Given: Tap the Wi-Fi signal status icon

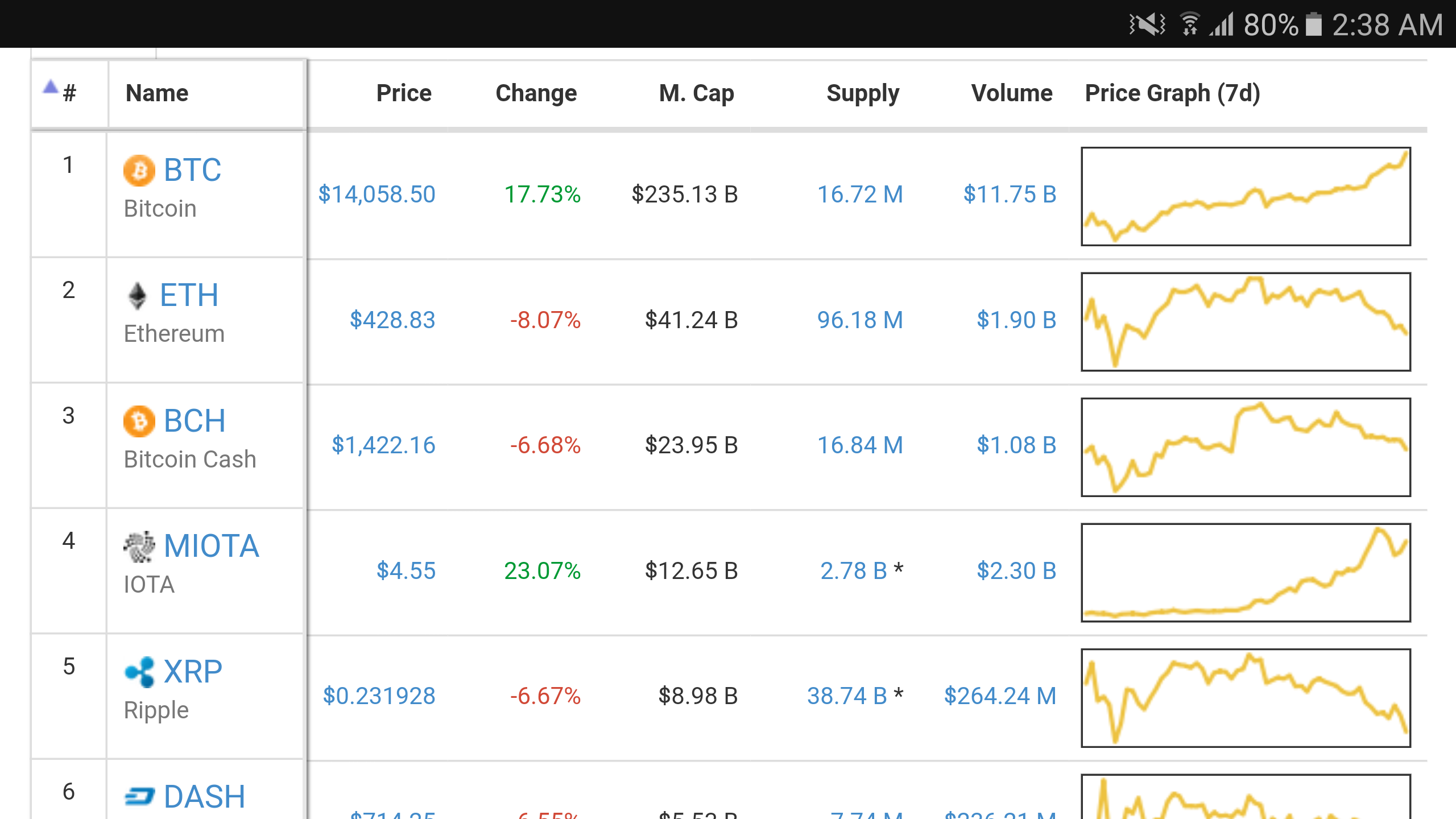Looking at the screenshot, I should click(1189, 24).
